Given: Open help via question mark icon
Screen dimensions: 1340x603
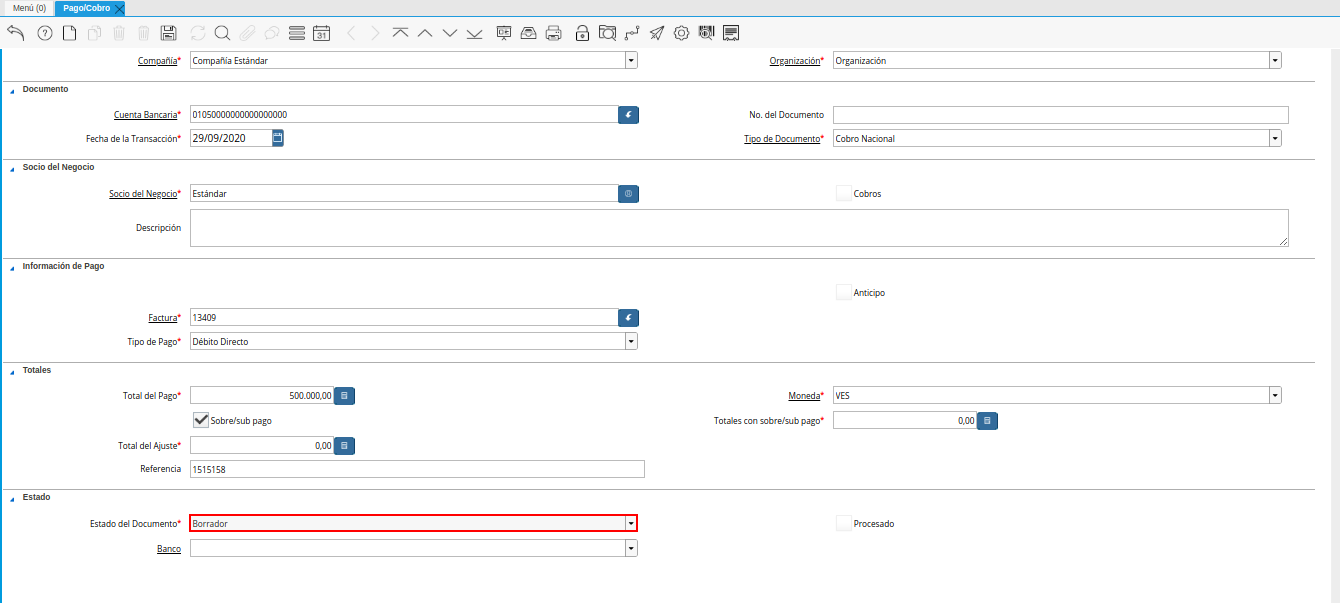Looking at the screenshot, I should (x=44, y=33).
